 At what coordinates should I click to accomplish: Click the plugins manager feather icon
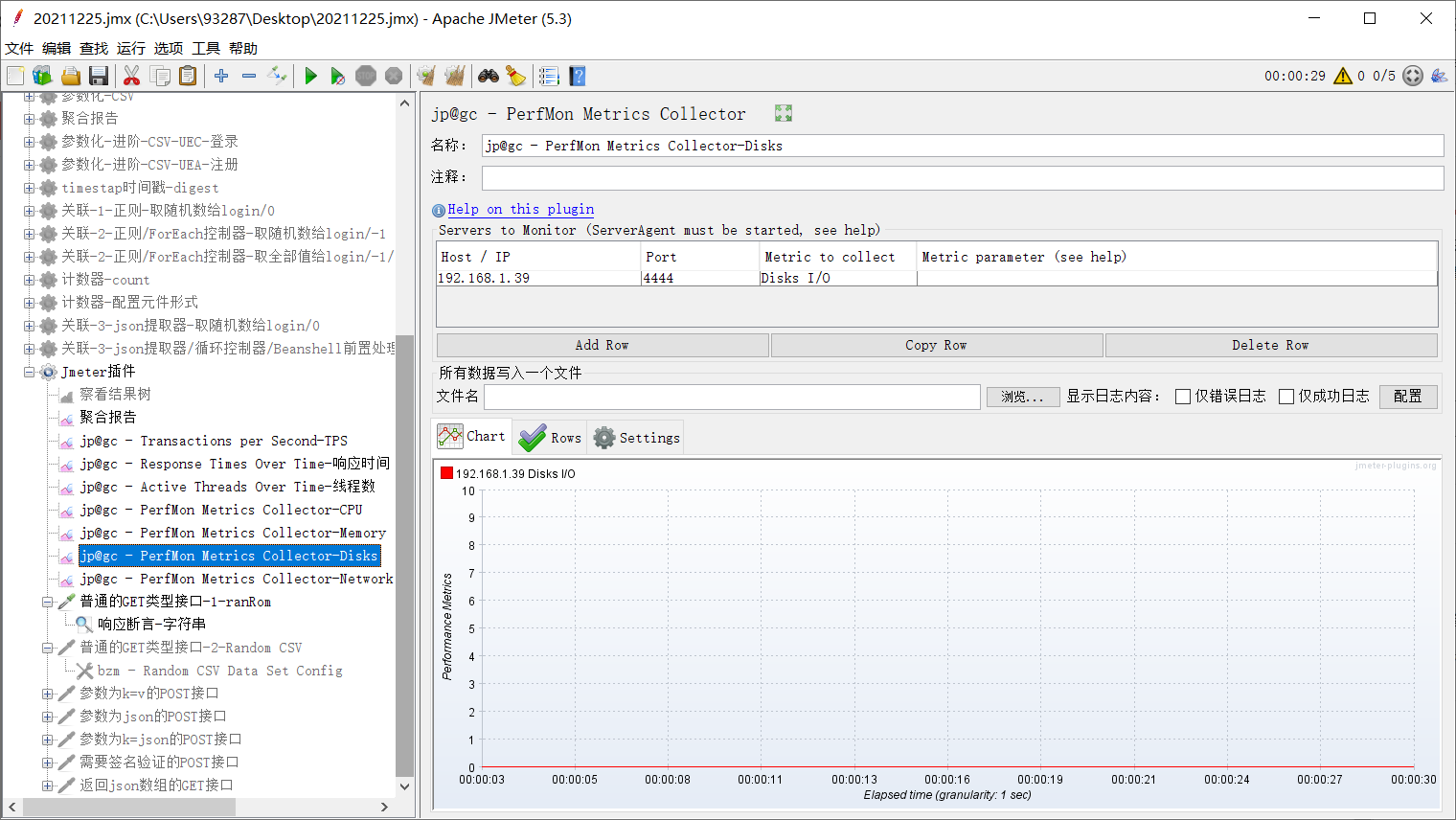tap(1439, 76)
